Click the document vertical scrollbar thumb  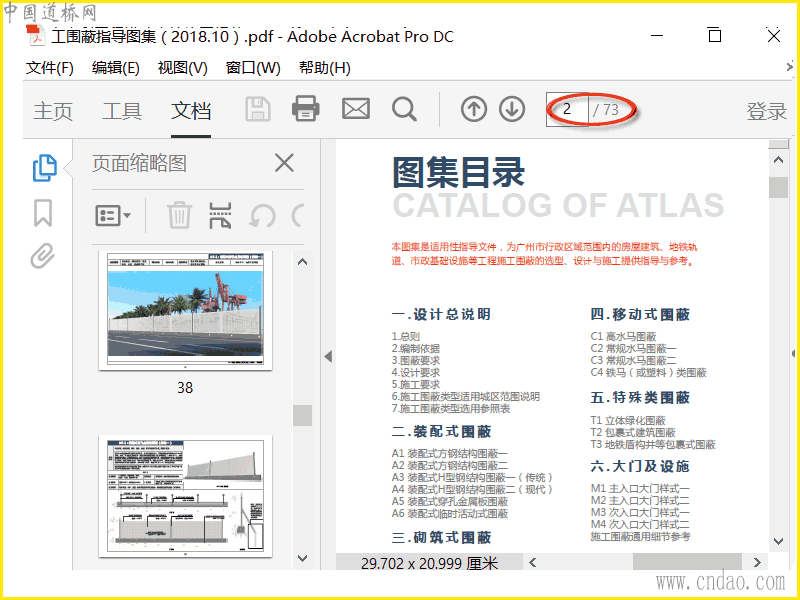(x=778, y=187)
